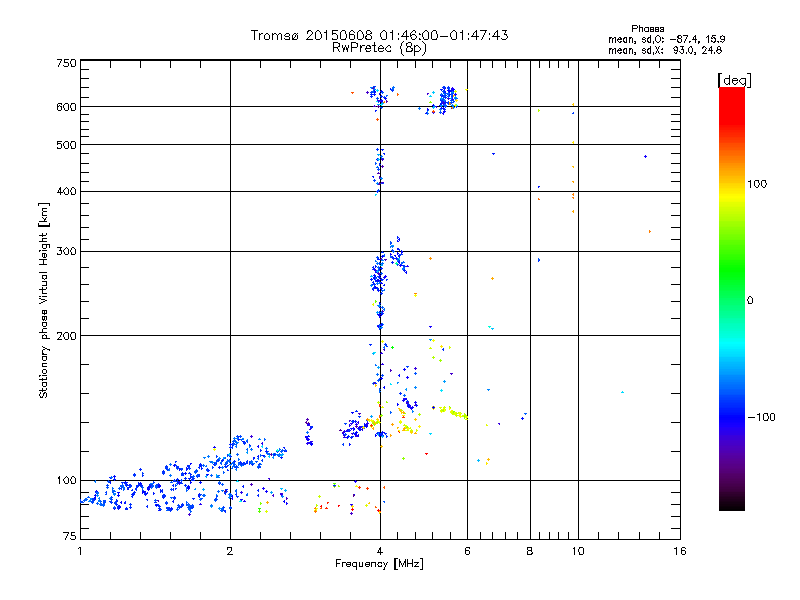Click the y-axis tick label '75'
The height and width of the screenshot is (600, 800).
pyautogui.click(x=70, y=536)
